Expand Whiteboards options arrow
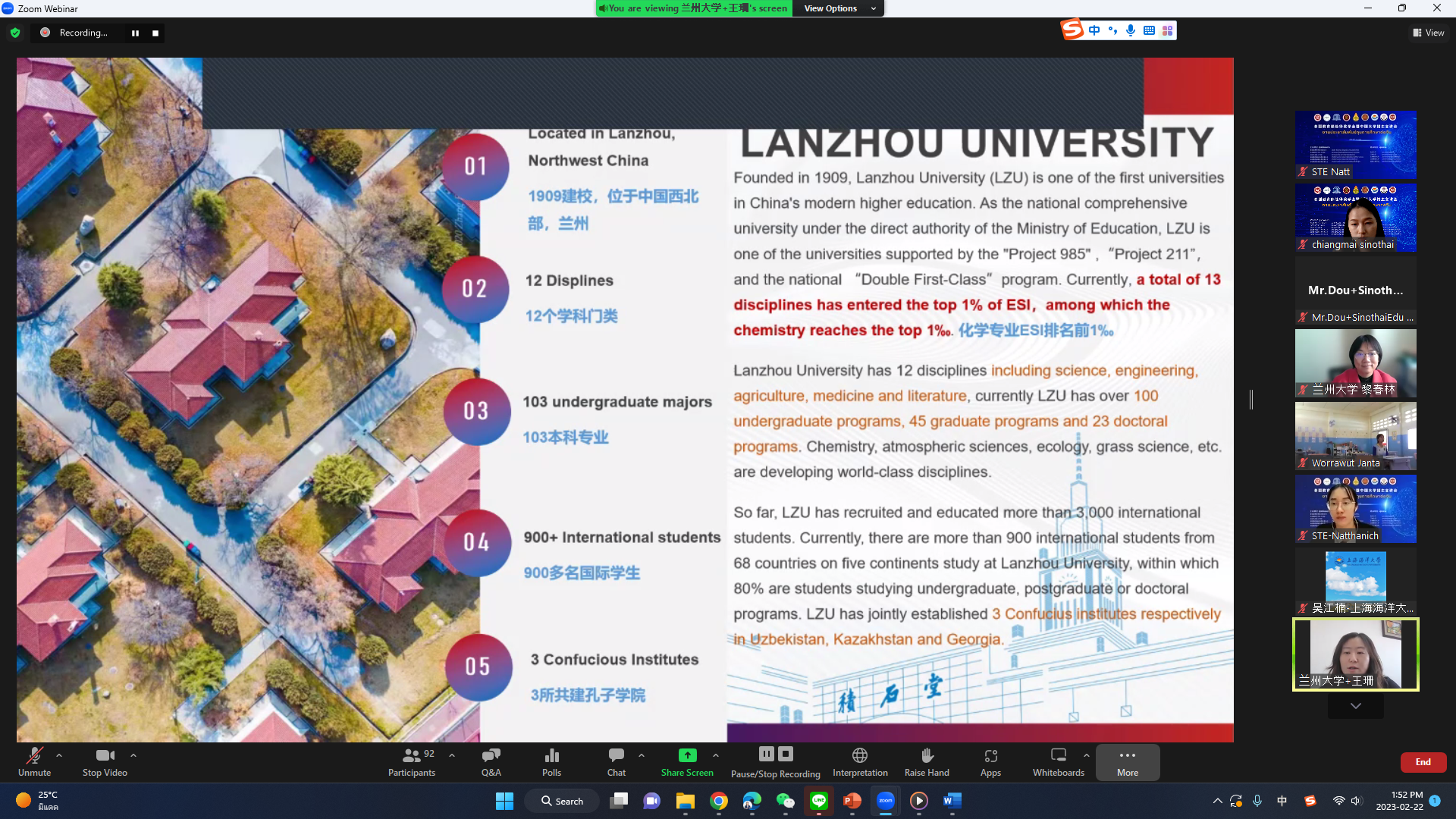Image resolution: width=1456 pixels, height=819 pixels. click(1087, 755)
